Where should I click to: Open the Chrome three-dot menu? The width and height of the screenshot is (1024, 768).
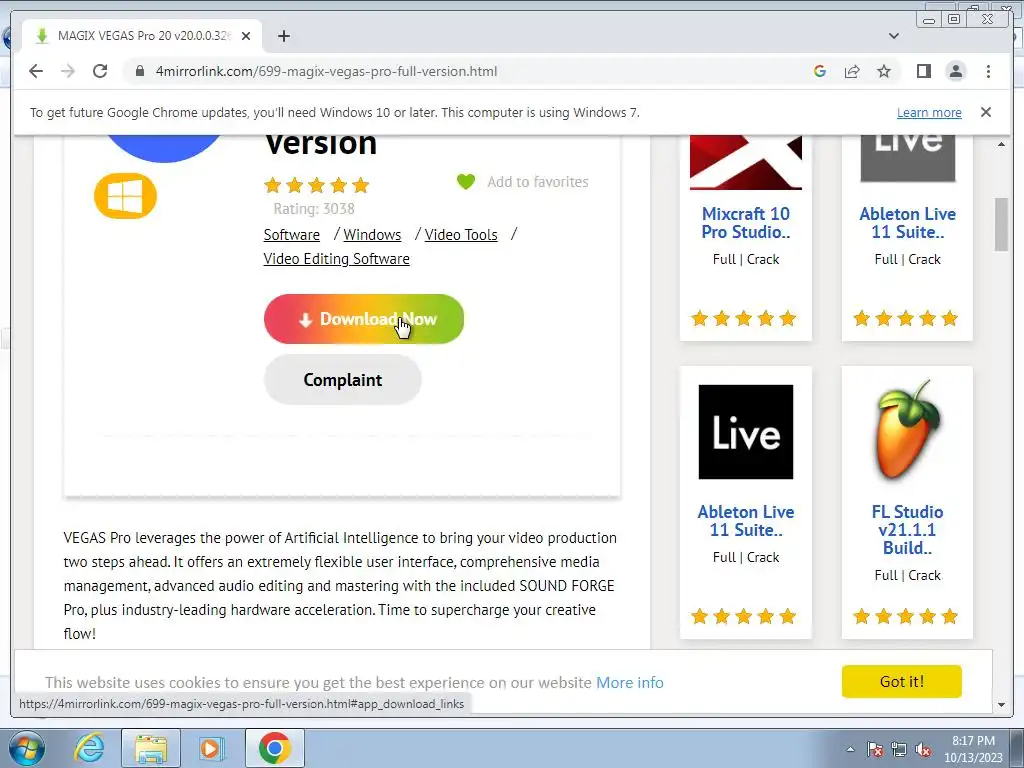(988, 71)
